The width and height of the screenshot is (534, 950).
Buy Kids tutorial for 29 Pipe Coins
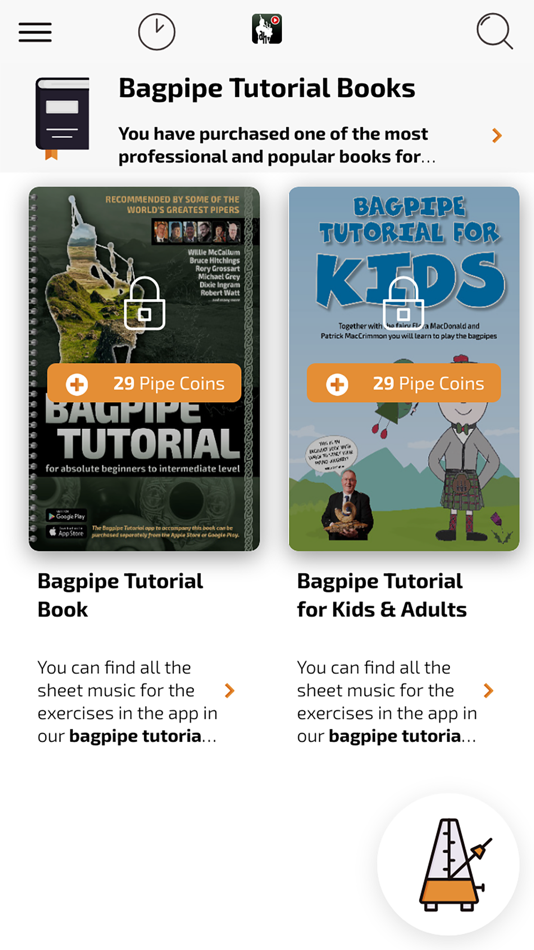tap(404, 383)
